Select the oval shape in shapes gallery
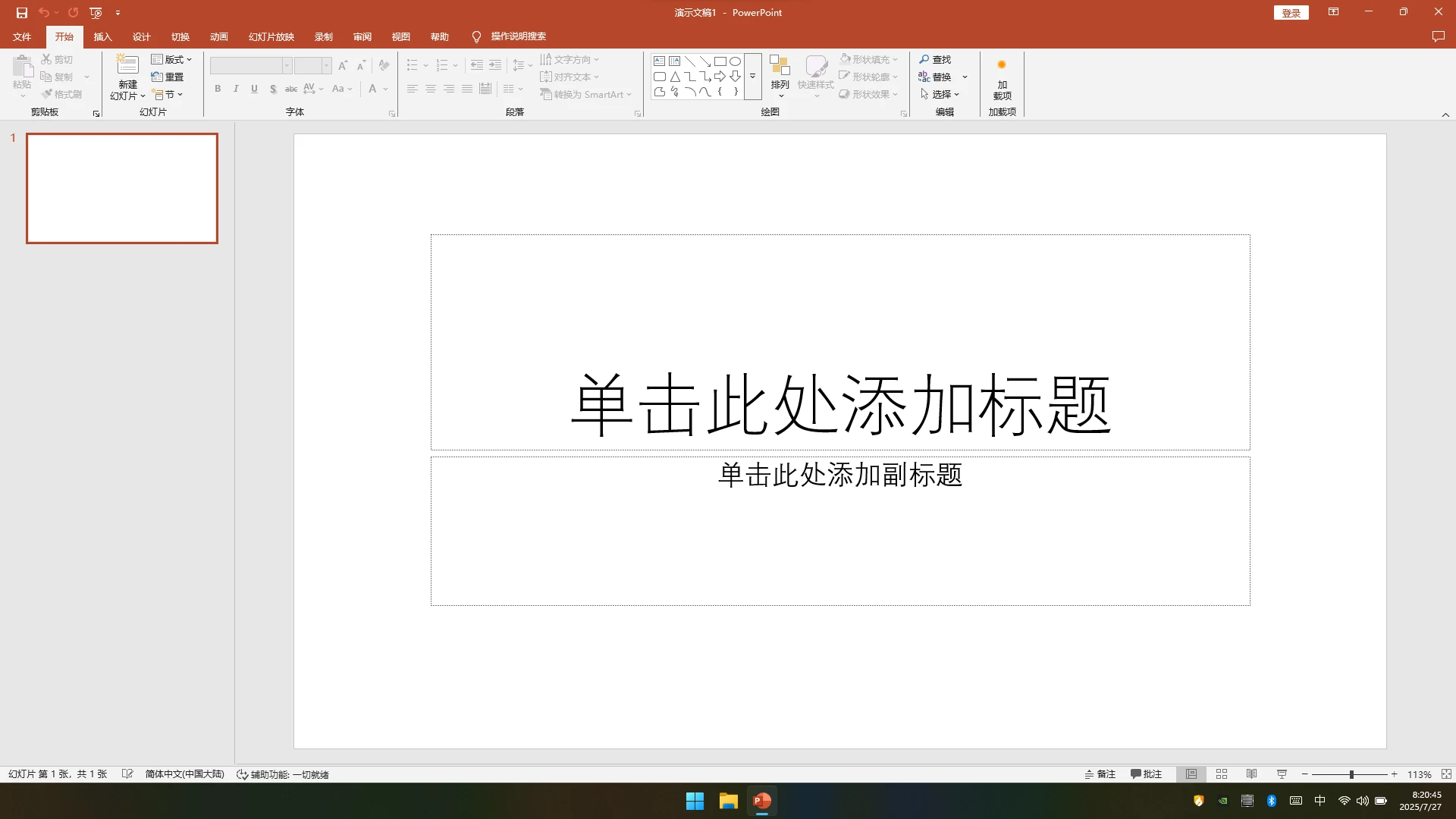Image resolution: width=1456 pixels, height=819 pixels. point(735,61)
